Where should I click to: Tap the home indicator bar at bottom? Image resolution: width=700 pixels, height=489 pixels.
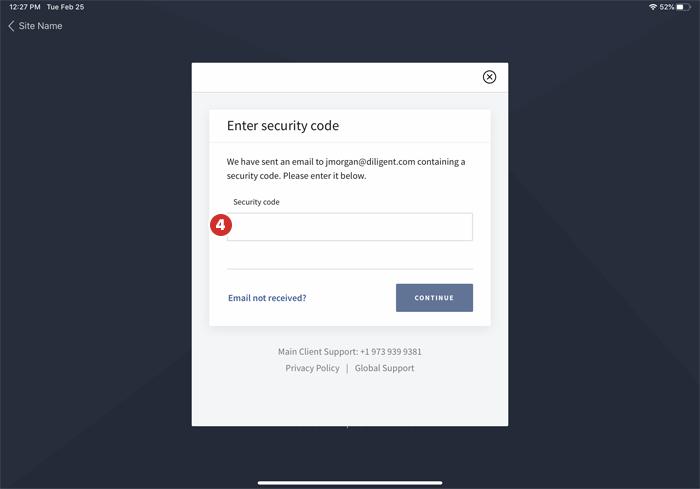tap(350, 483)
